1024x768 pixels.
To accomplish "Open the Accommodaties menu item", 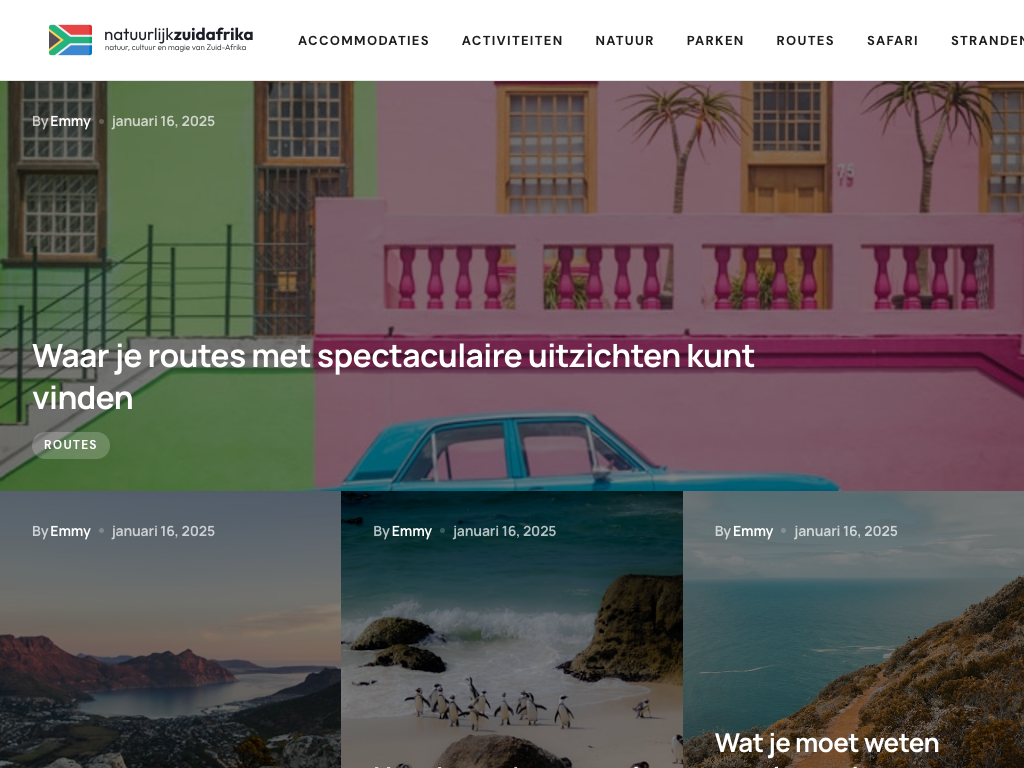I will coord(364,40).
